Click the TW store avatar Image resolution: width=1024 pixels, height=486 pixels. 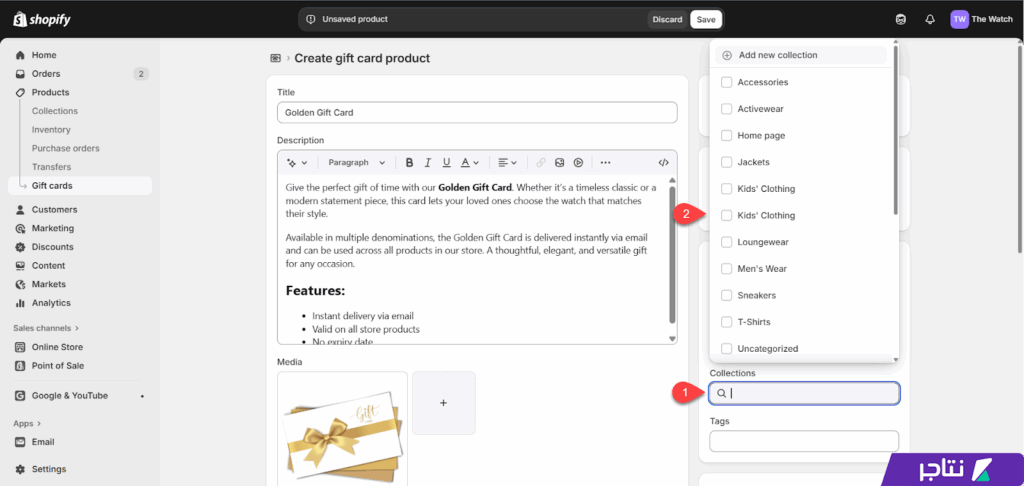pos(959,19)
